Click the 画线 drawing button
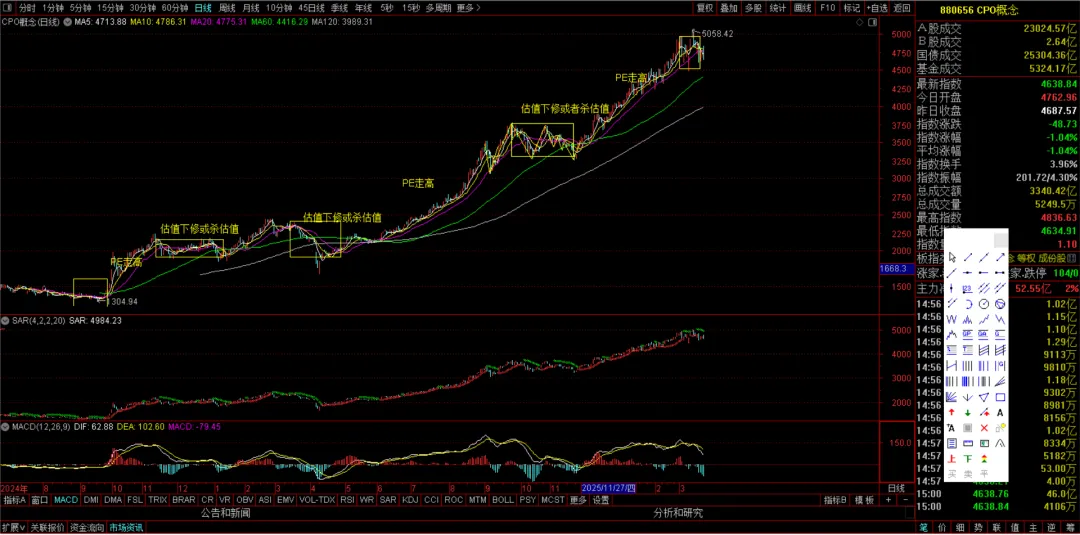Screen dimensions: 1080x535 pyautogui.click(x=803, y=8)
